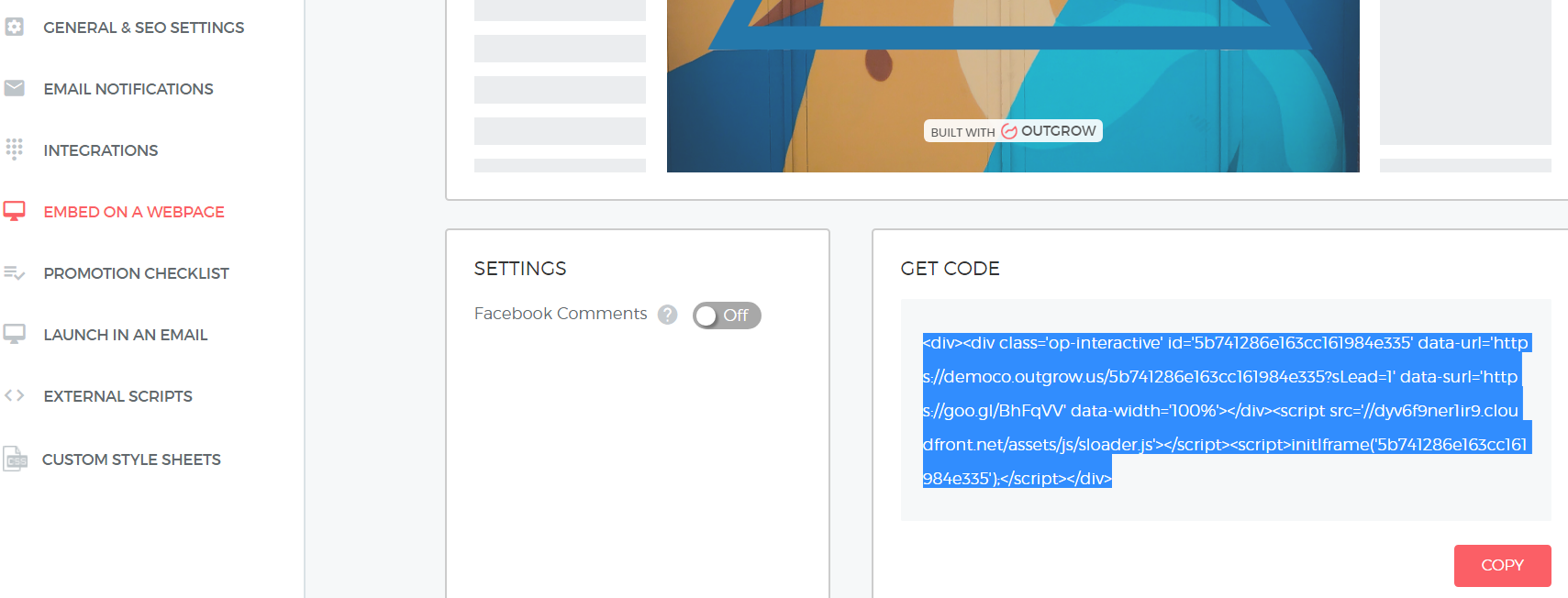Viewport: 1568px width, 598px height.
Task: Click the Integrations grid icon
Action: [14, 149]
